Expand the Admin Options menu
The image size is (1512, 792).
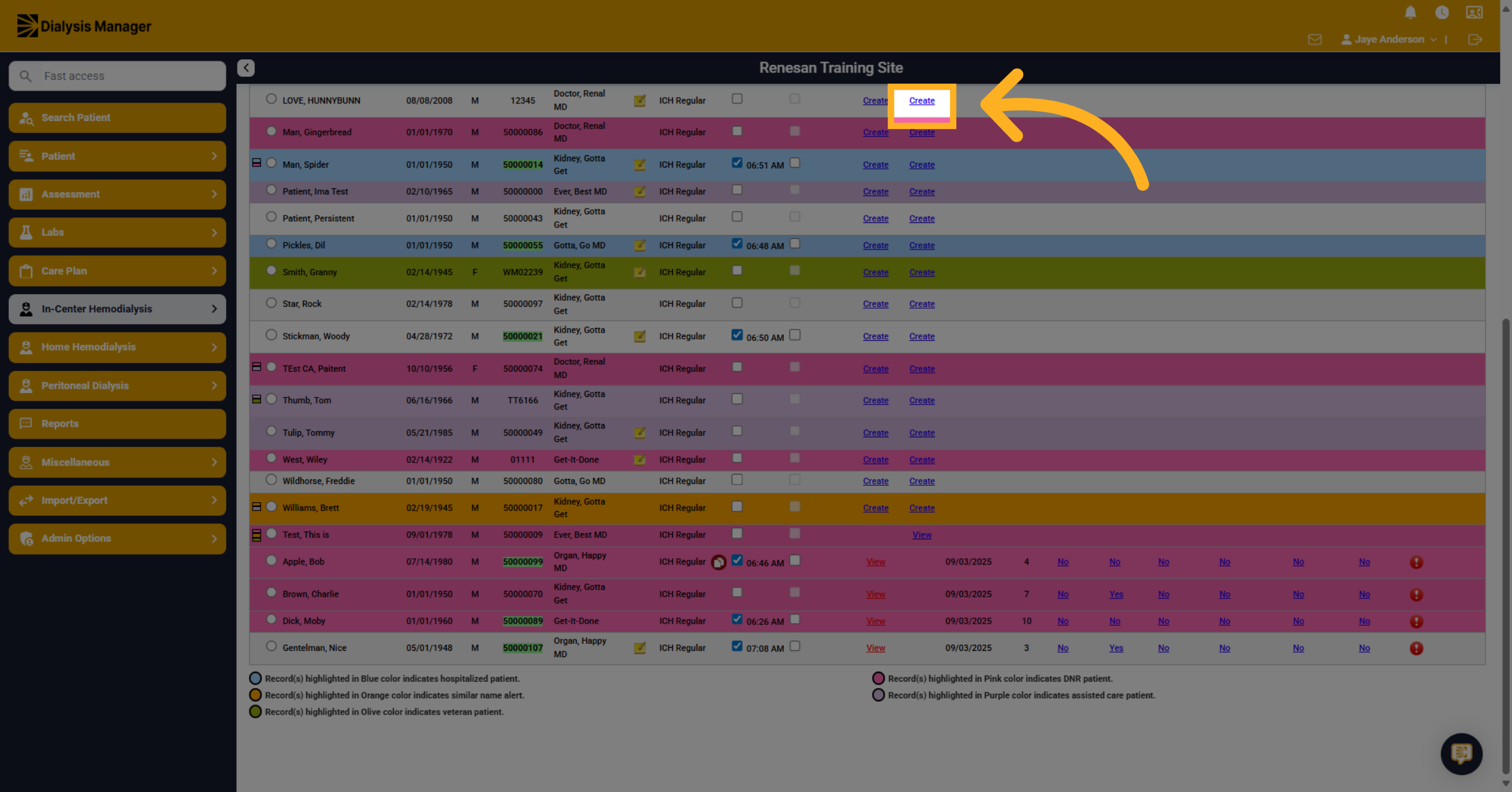117,539
